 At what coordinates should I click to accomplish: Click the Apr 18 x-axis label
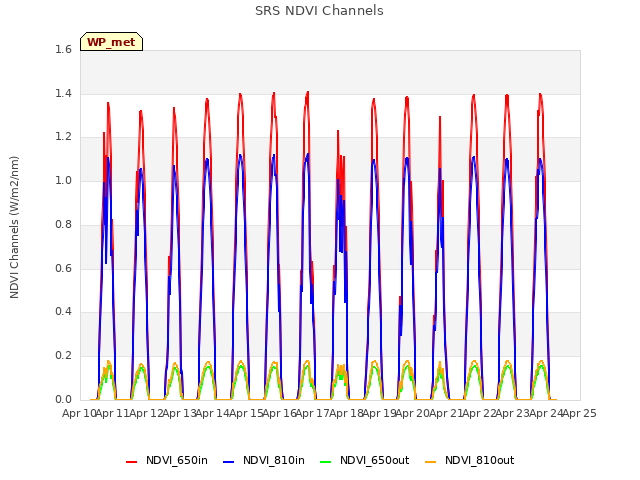(346, 413)
